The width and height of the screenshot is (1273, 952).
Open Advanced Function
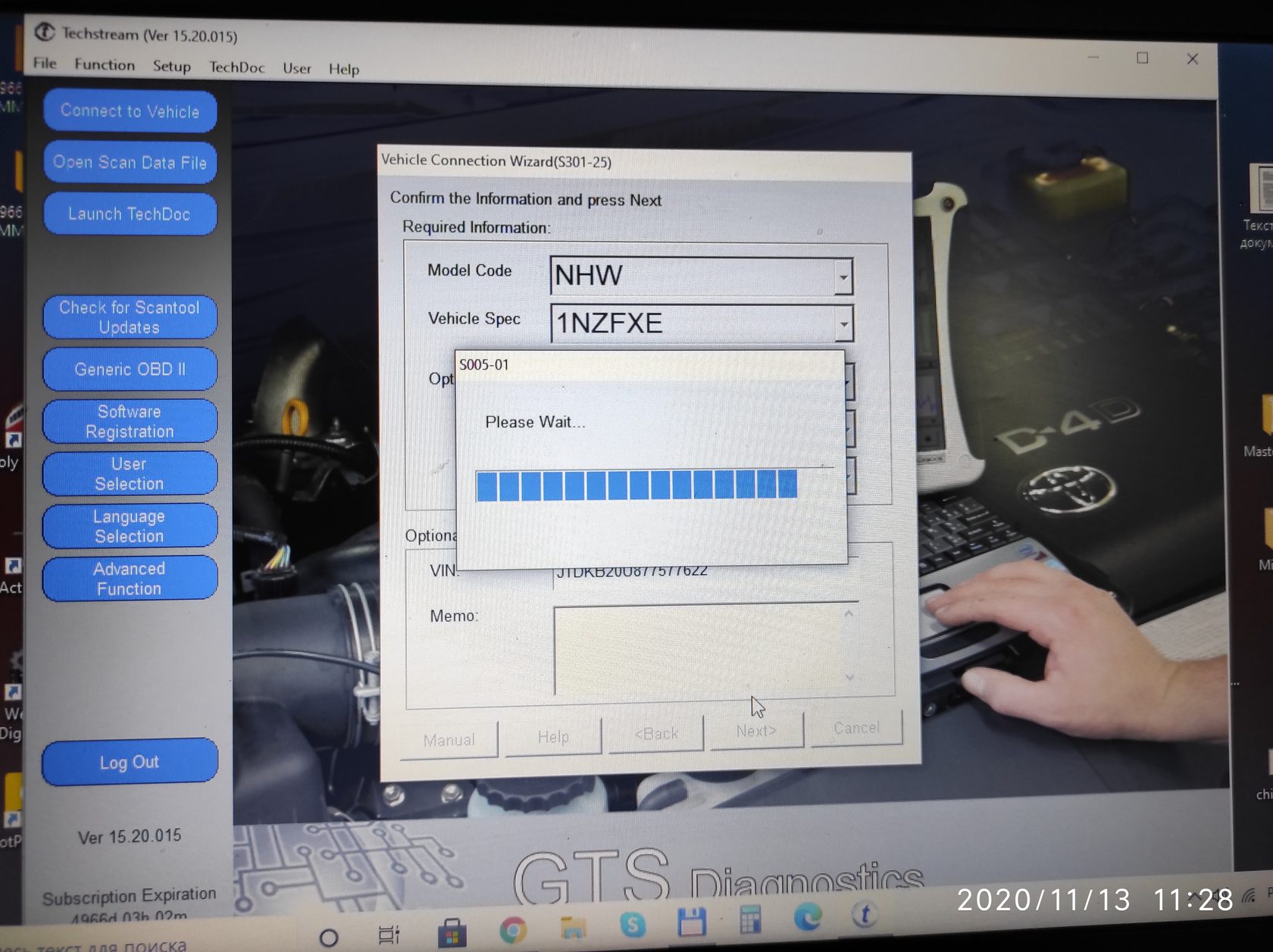click(x=130, y=578)
